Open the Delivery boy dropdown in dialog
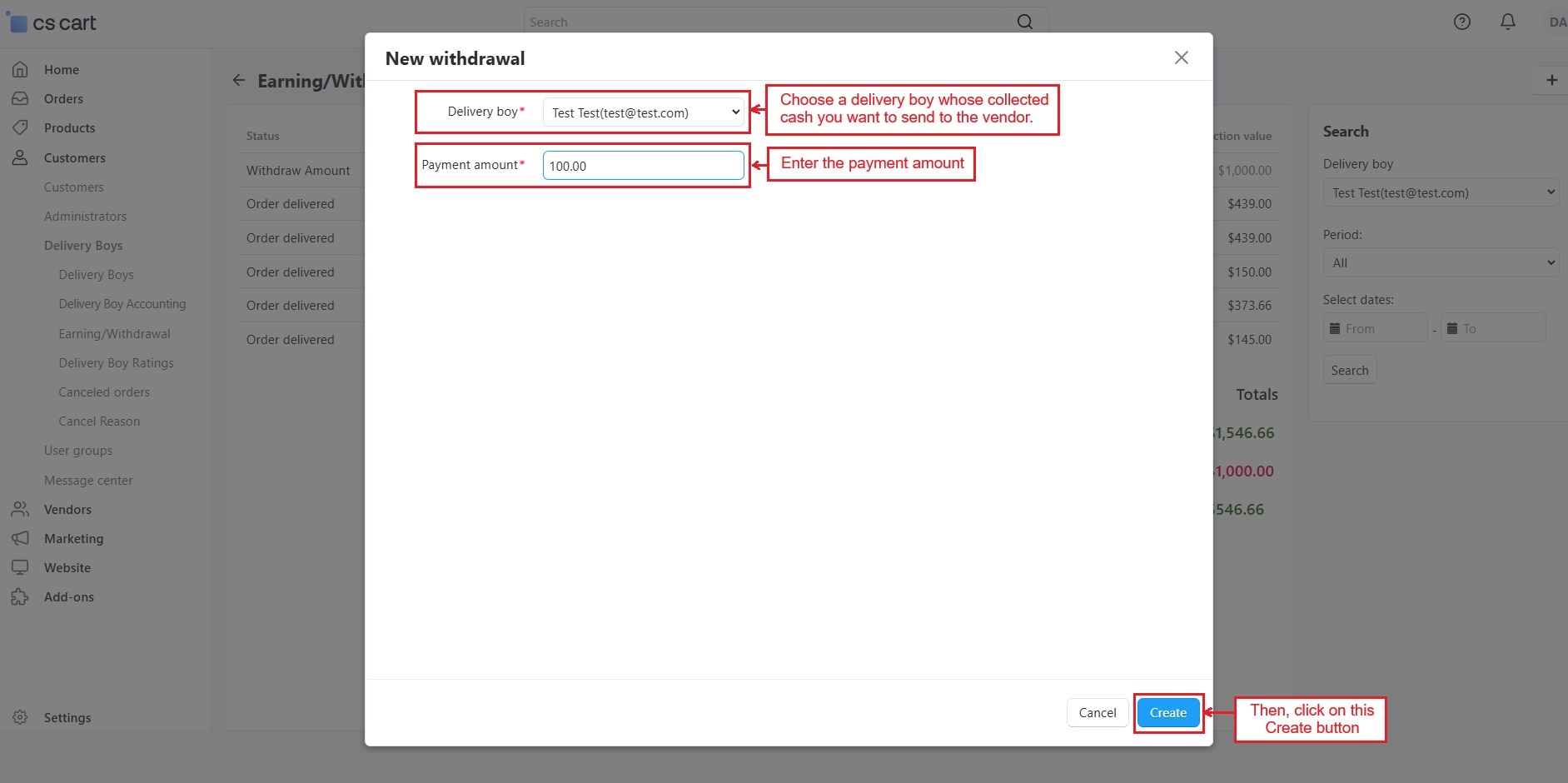Screen dimensions: 1568x783 click(643, 112)
